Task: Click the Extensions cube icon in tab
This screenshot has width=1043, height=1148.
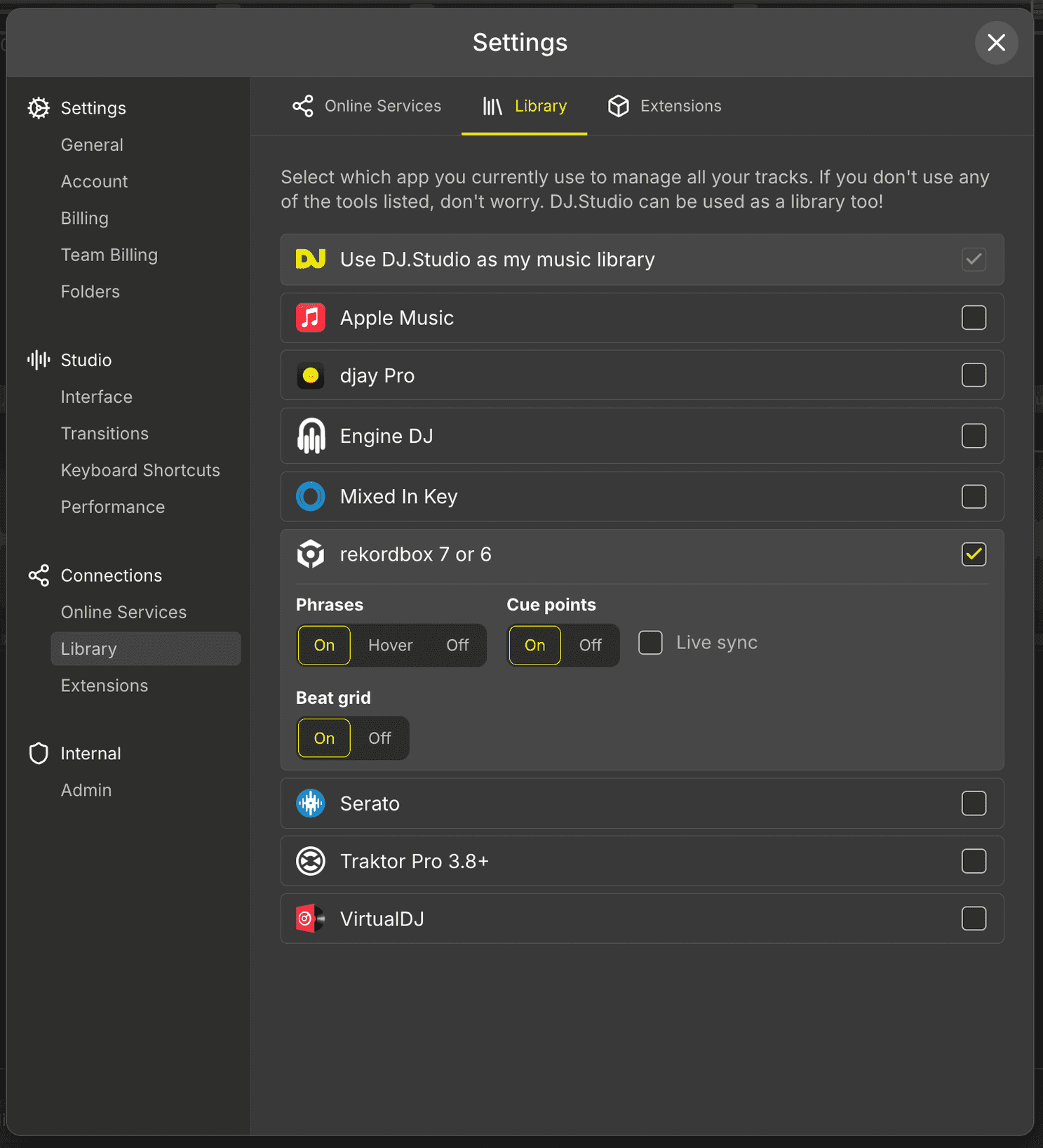Action: (619, 106)
